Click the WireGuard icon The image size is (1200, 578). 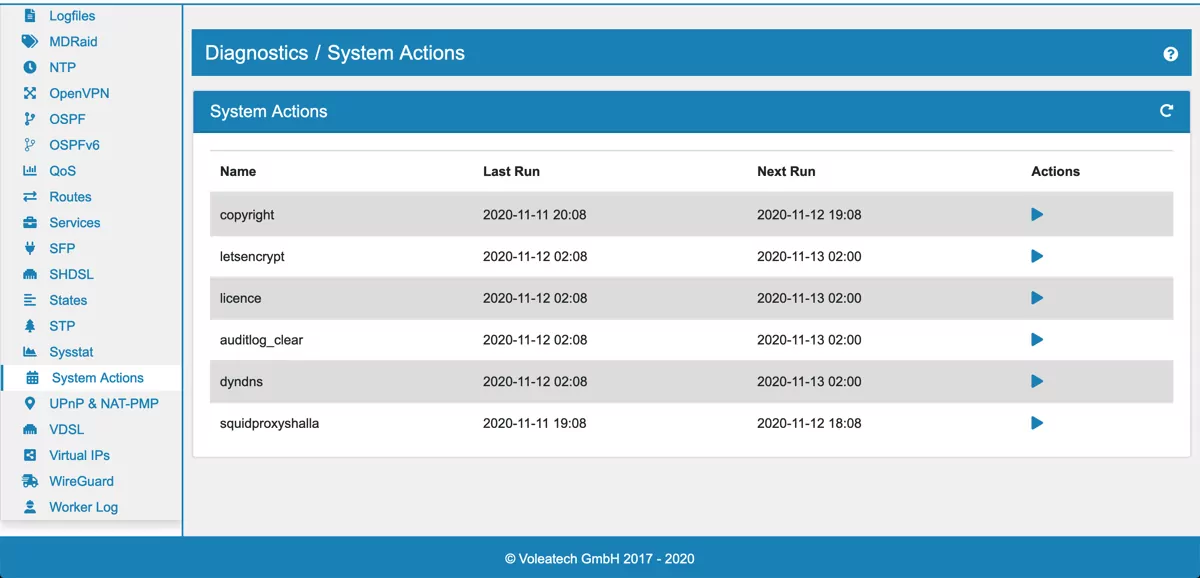29,480
